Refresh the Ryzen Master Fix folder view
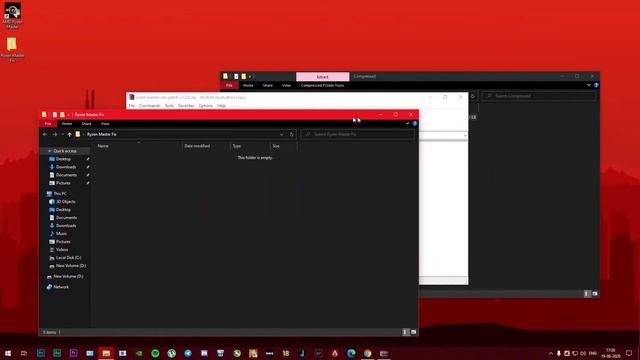 pos(291,134)
